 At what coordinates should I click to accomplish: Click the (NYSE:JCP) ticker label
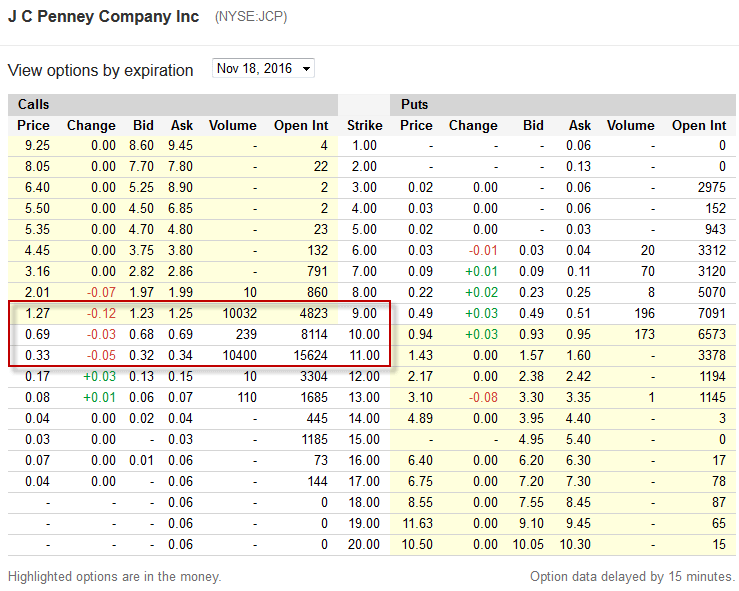tap(251, 17)
